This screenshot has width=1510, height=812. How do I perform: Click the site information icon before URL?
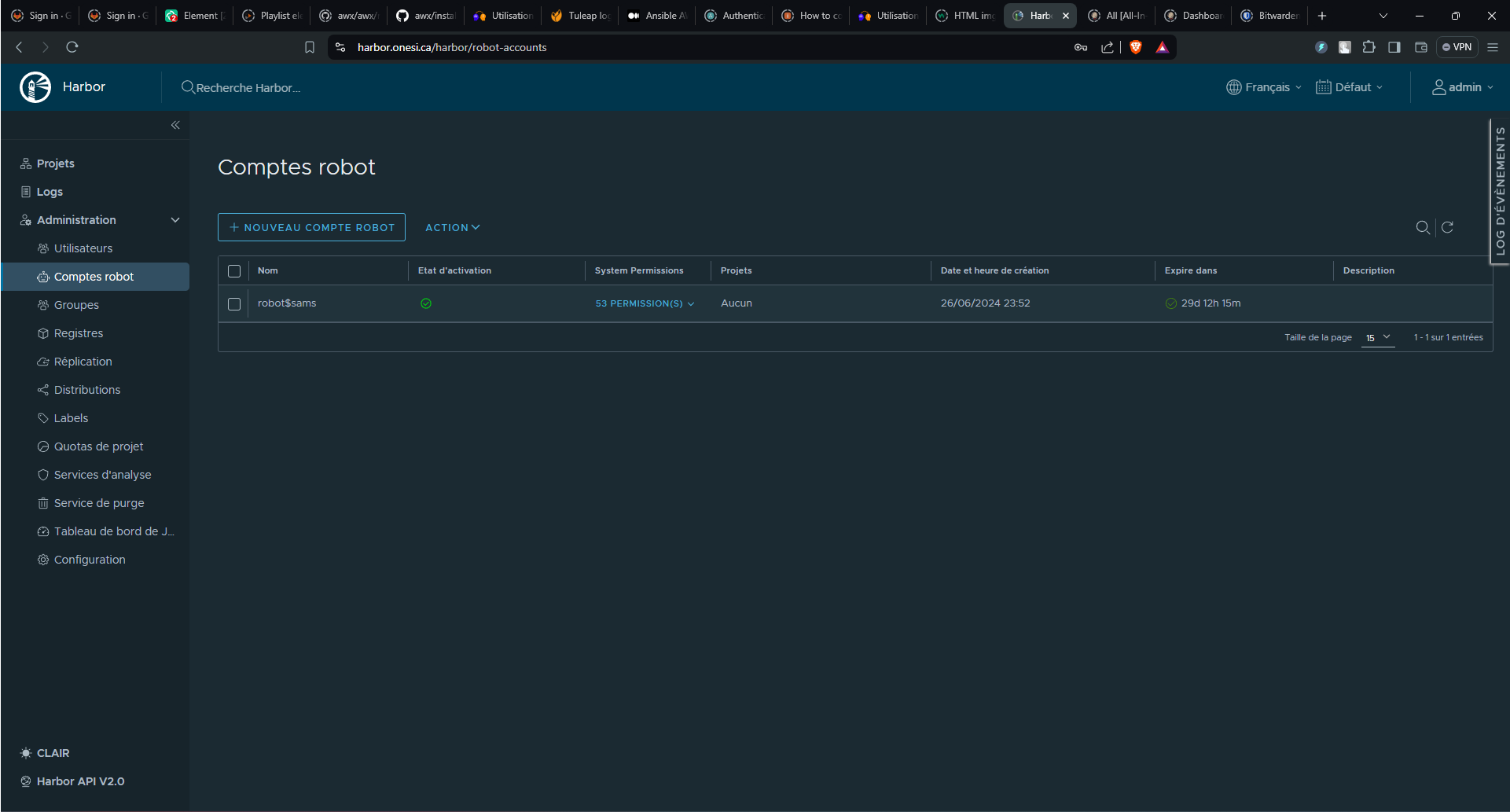340,47
